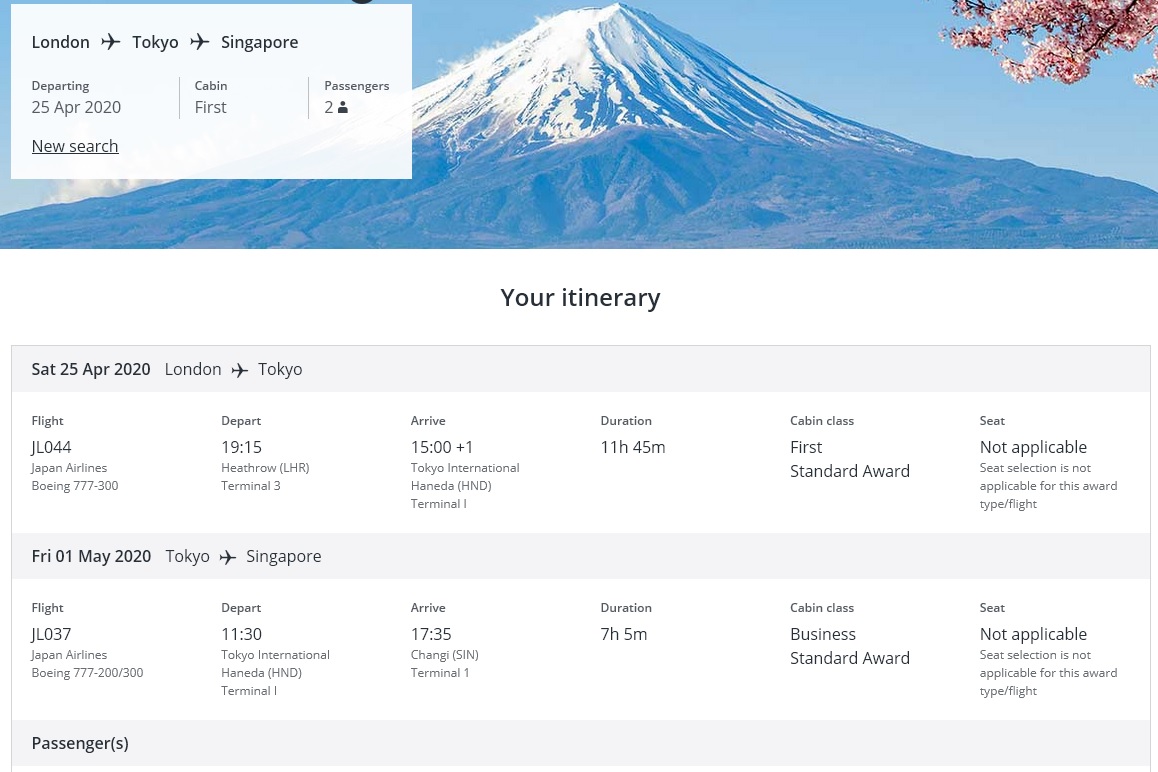Click the First cabin value in the search summary
The width and height of the screenshot is (1158, 772).
tap(211, 107)
